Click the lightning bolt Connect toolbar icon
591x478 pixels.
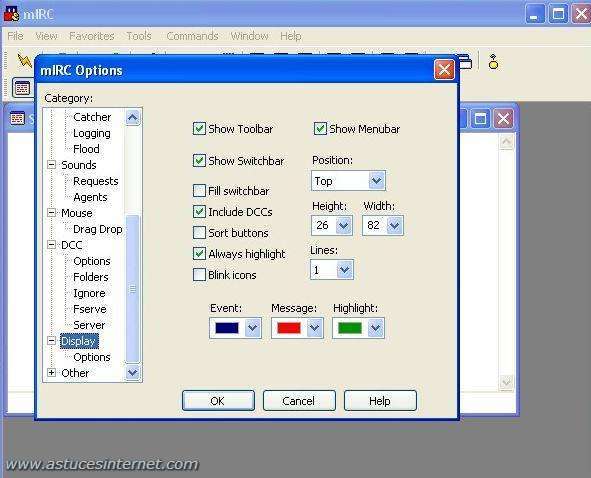(24, 60)
